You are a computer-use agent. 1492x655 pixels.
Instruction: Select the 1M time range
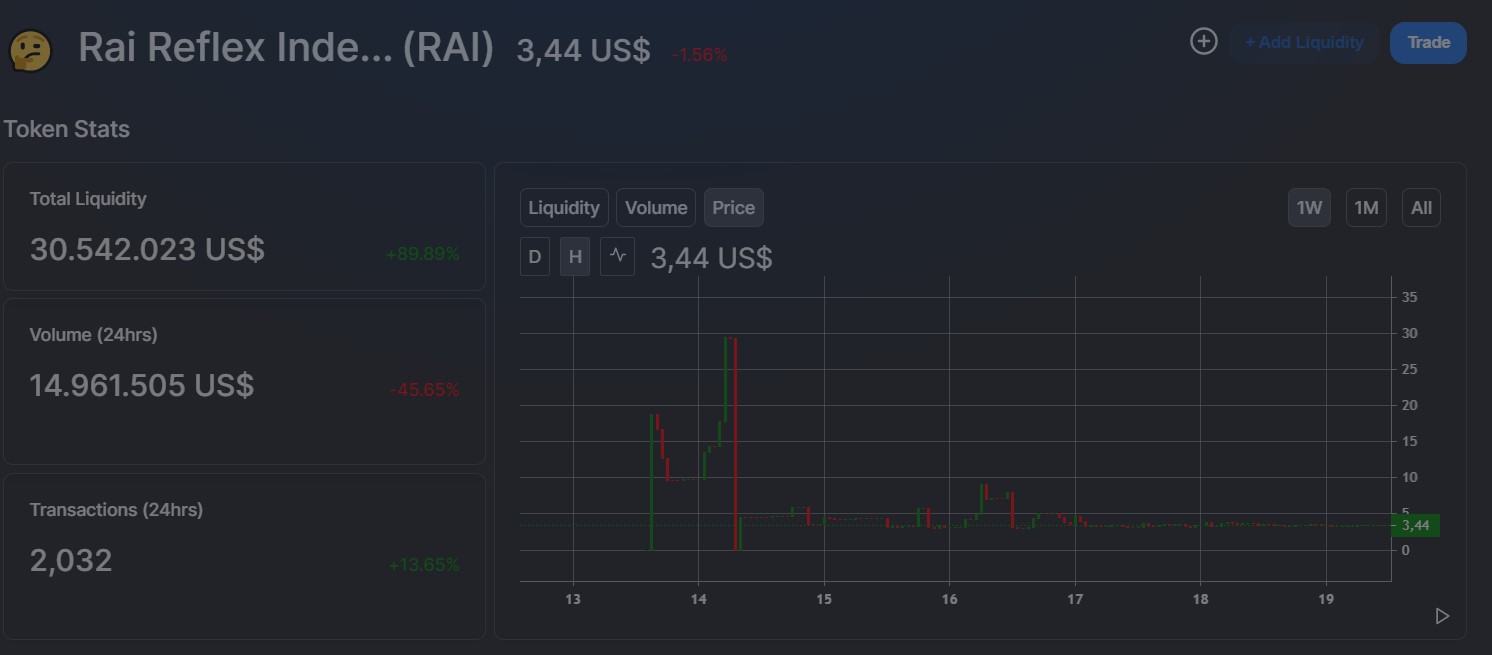tap(1366, 208)
